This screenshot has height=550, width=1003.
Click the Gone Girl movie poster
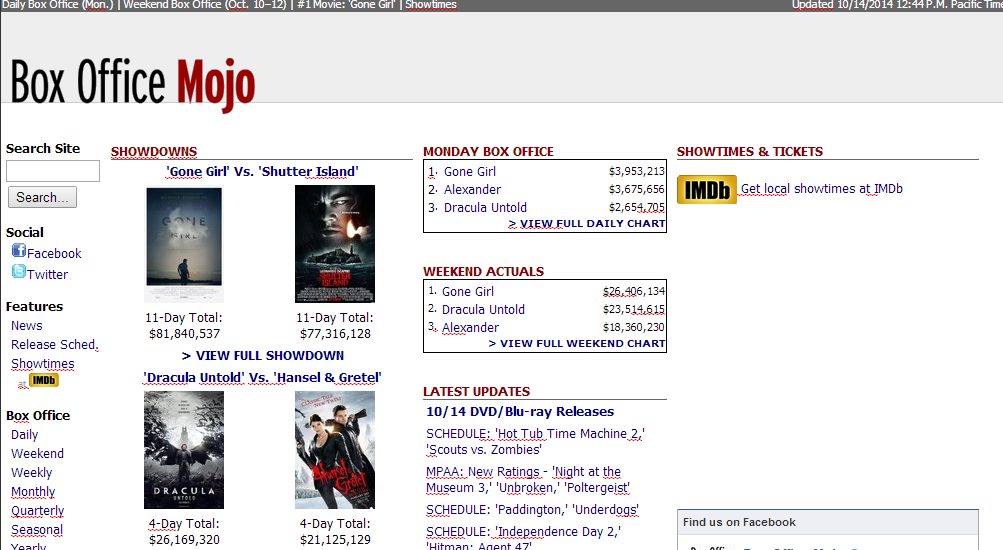[x=184, y=244]
